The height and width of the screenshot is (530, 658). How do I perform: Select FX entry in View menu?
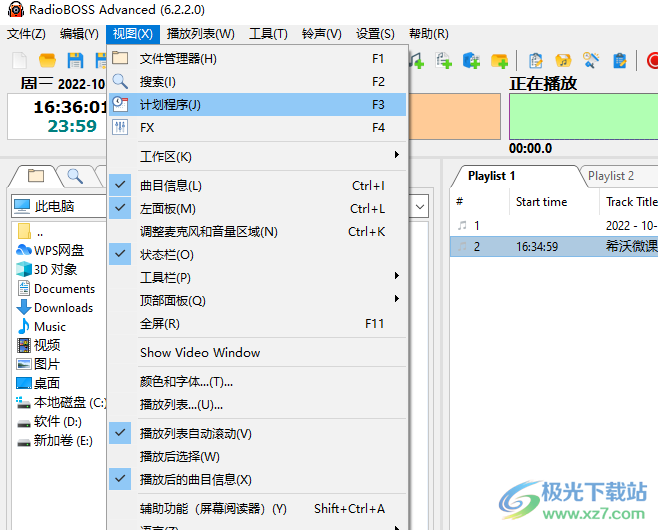pyautogui.click(x=257, y=128)
